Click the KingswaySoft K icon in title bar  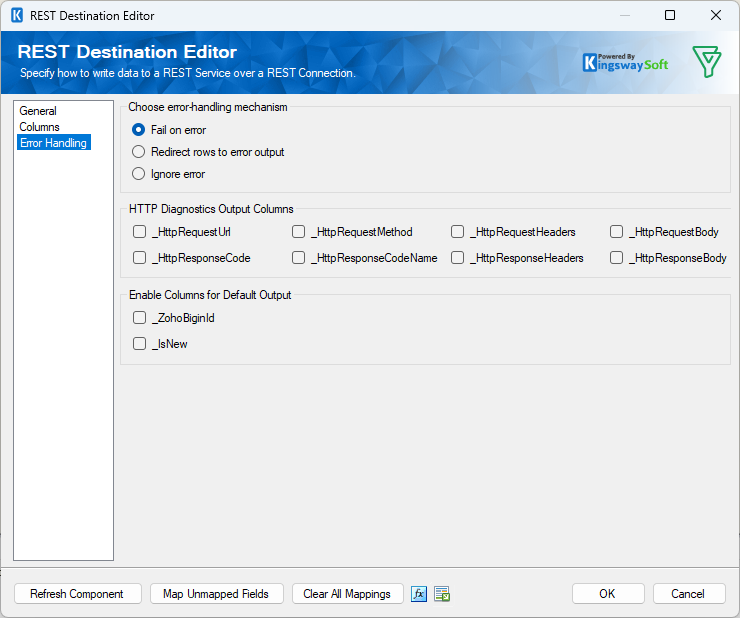coord(17,16)
